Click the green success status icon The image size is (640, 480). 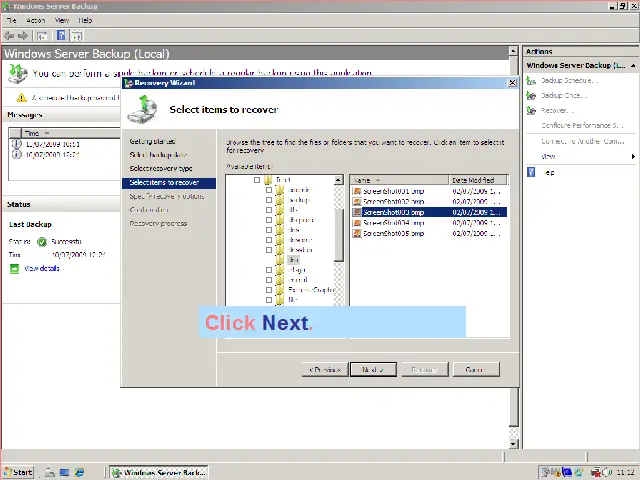point(42,242)
